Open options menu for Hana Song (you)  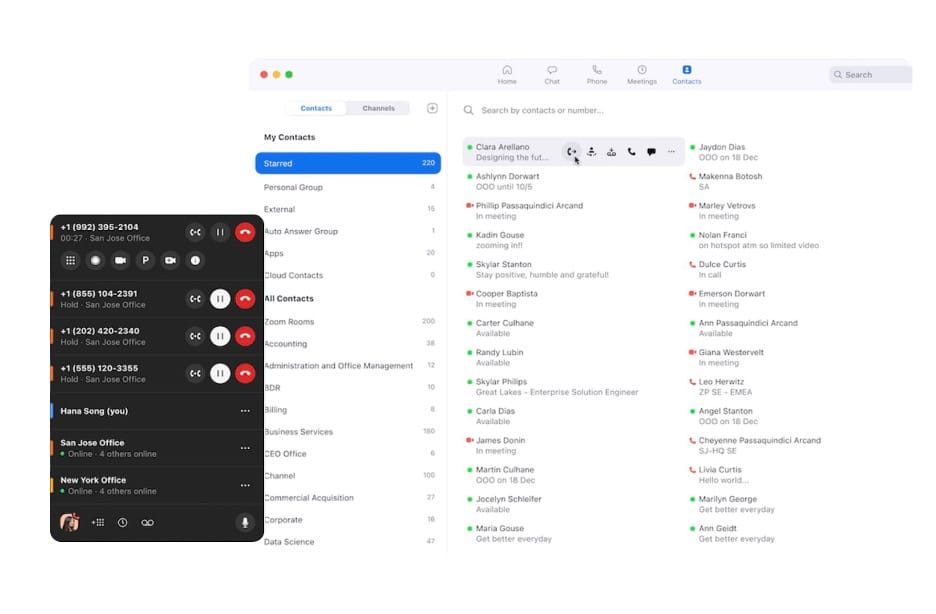[x=244, y=410]
